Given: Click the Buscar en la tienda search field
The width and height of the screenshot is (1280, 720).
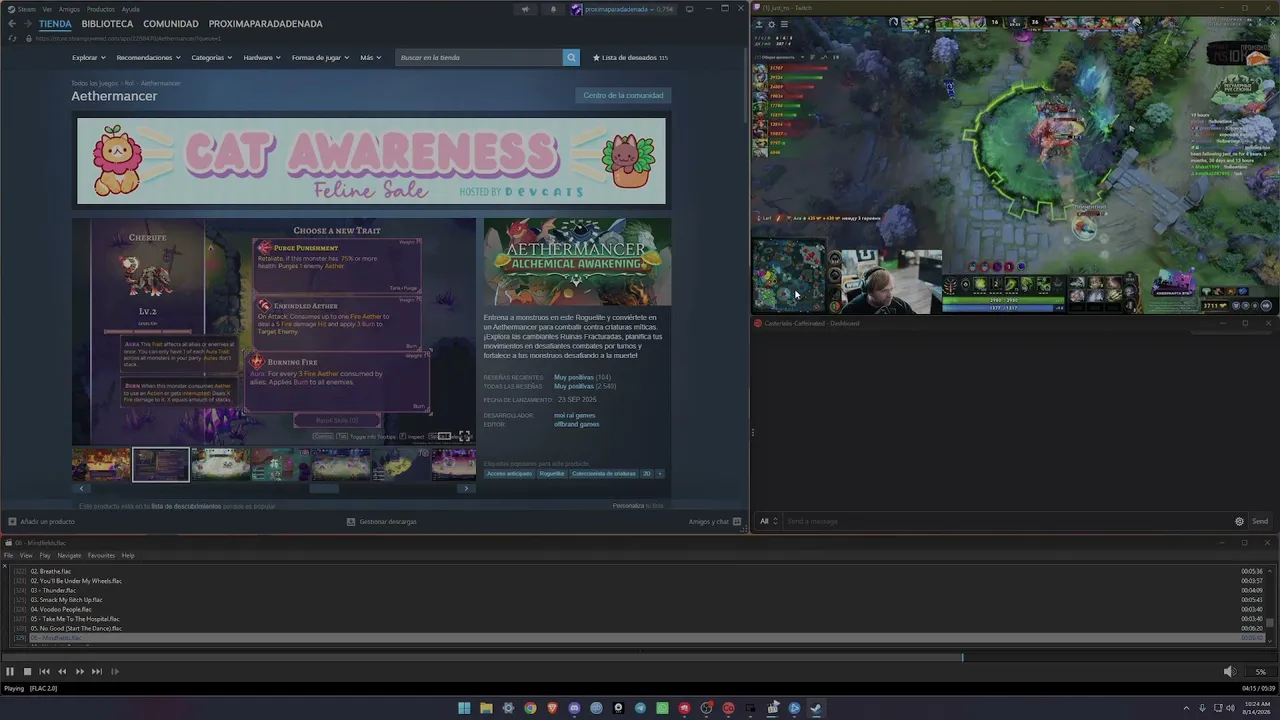Looking at the screenshot, I should [x=479, y=58].
